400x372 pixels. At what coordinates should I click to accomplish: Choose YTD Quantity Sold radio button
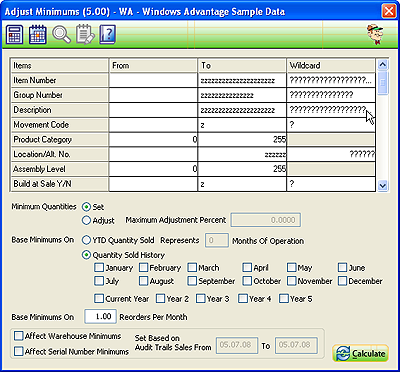tap(86, 240)
